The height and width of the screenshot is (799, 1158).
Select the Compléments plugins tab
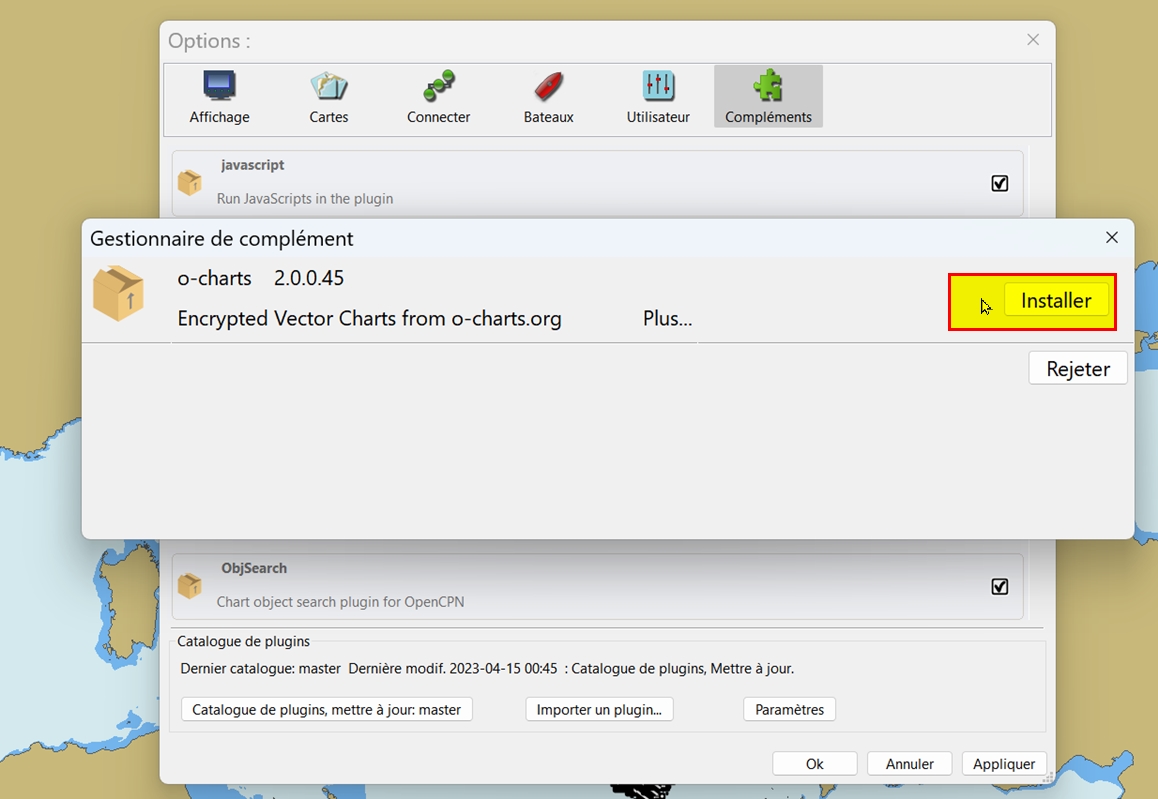point(768,97)
